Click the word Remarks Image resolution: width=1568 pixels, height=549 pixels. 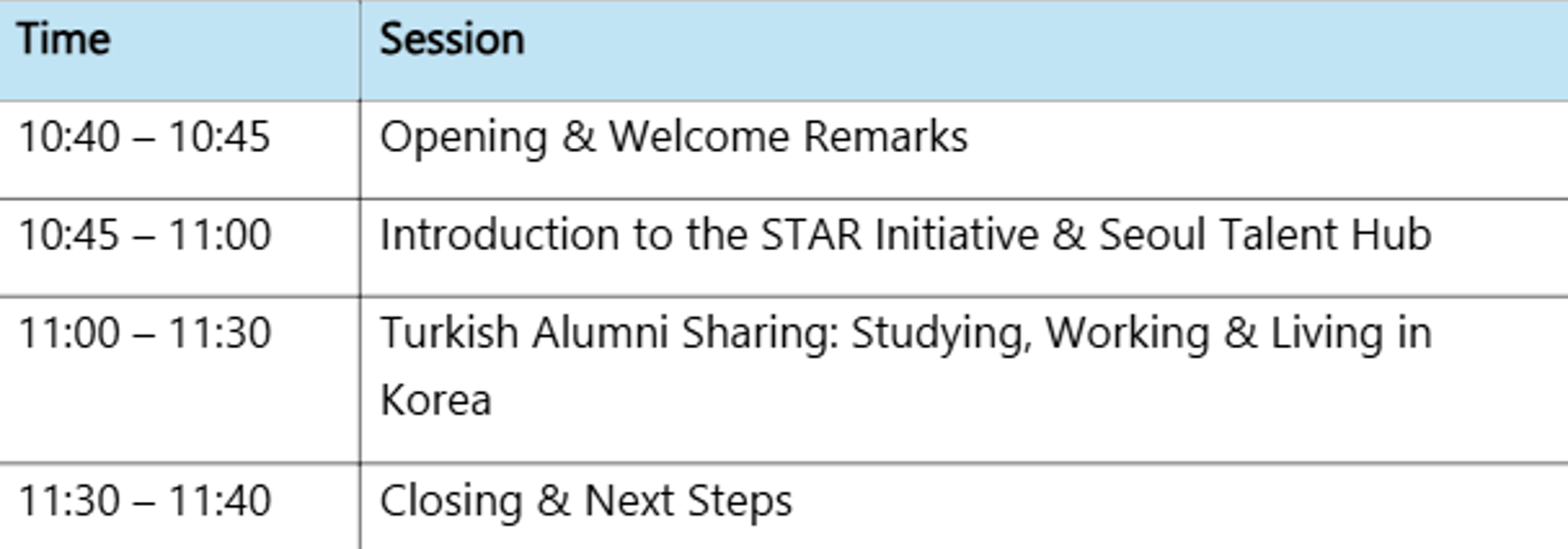[886, 137]
